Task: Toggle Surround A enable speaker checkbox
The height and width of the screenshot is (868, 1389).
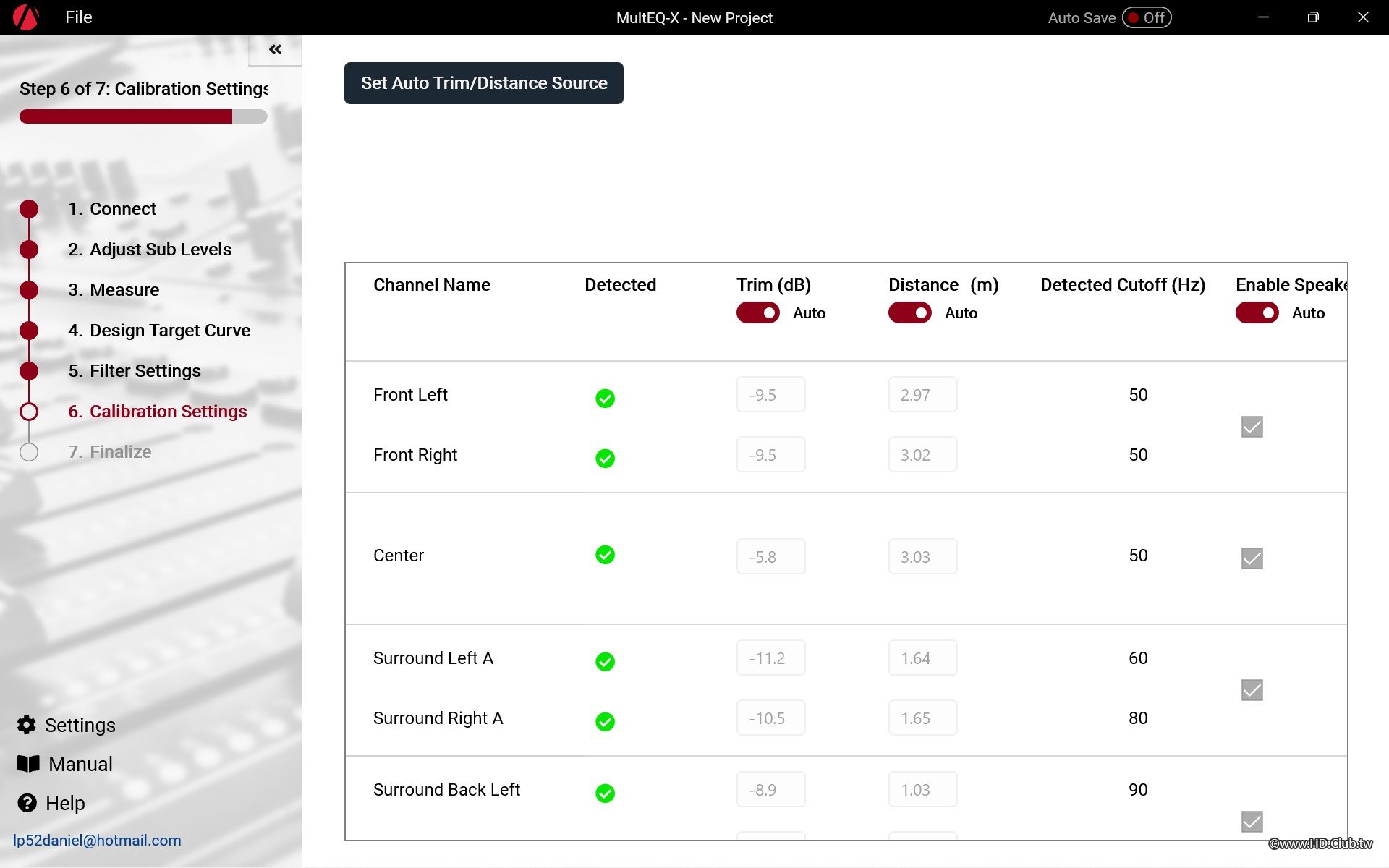Action: pyautogui.click(x=1252, y=690)
